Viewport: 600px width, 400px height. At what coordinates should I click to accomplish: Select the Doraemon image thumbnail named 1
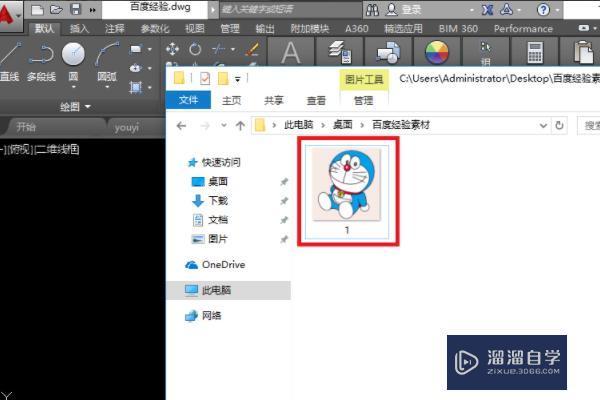pyautogui.click(x=347, y=191)
